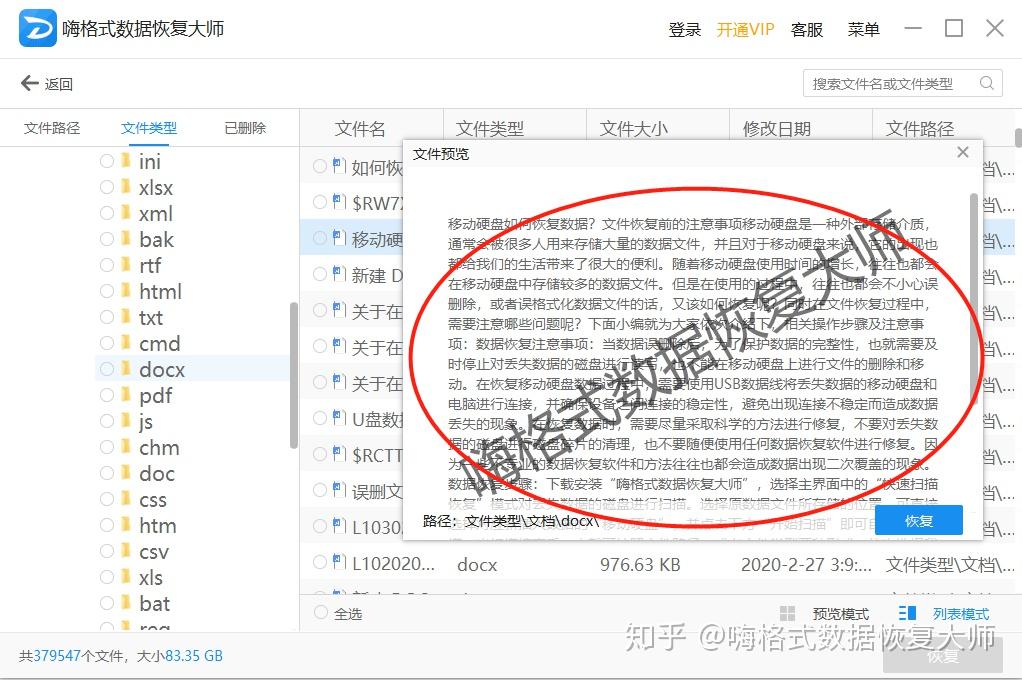Screen dimensions: 1022x680
Task: Go back with the 返回 button
Action: click(x=47, y=83)
